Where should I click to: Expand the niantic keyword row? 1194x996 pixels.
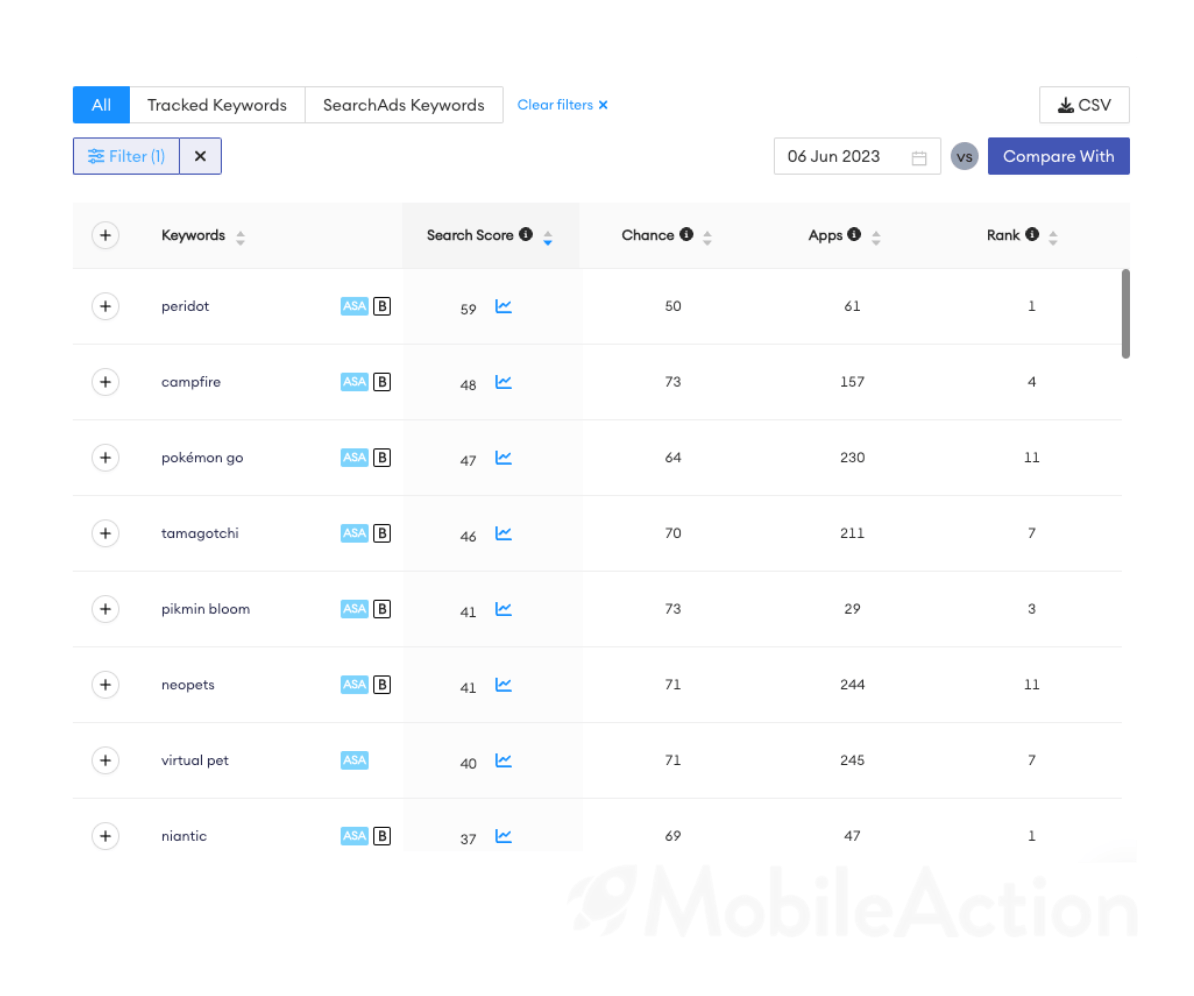[105, 836]
